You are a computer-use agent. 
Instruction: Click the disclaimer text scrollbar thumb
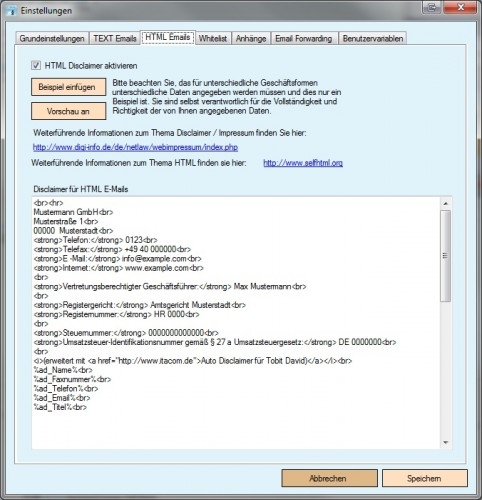click(x=446, y=256)
